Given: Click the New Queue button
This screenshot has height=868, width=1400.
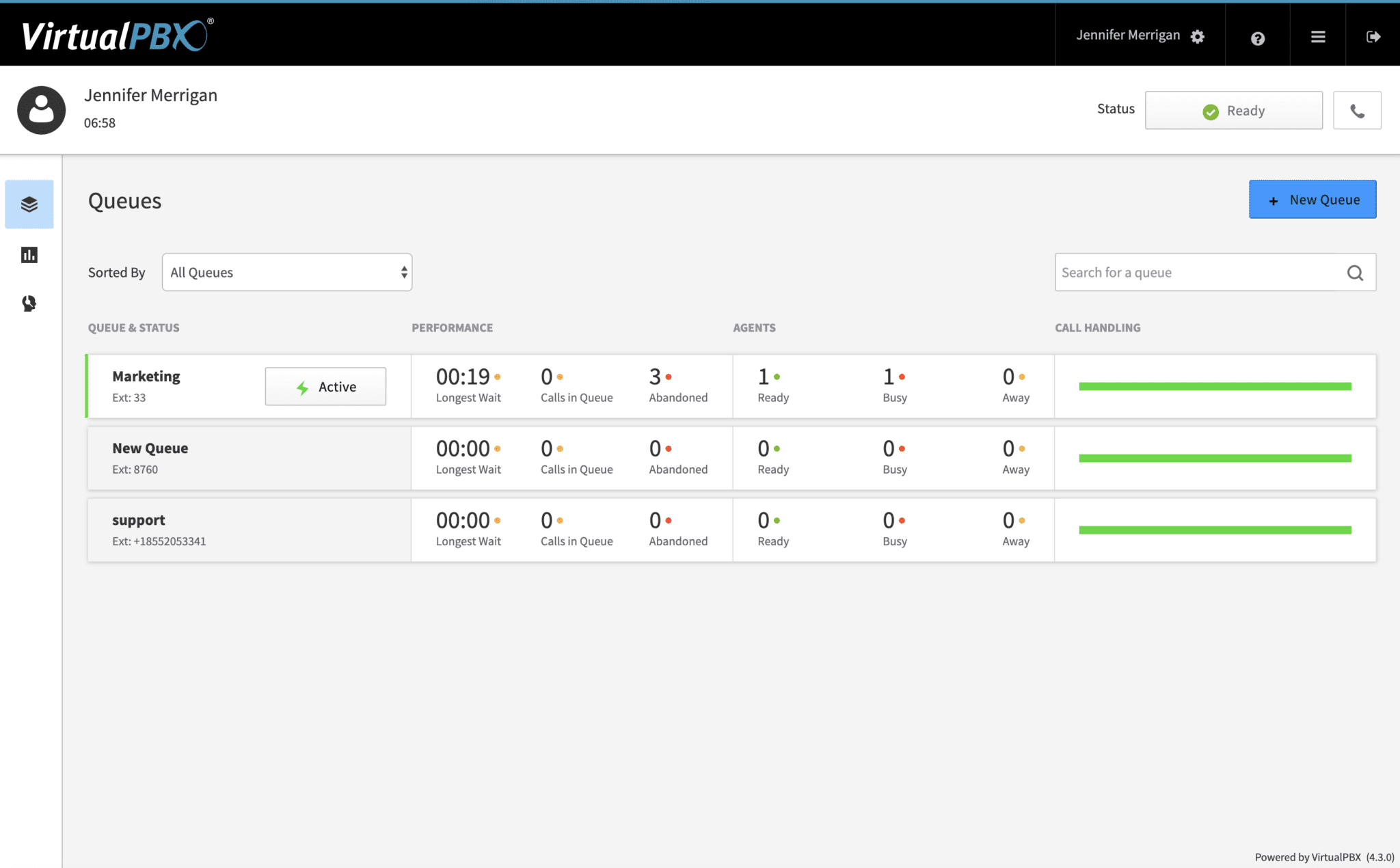Looking at the screenshot, I should pos(1312,200).
